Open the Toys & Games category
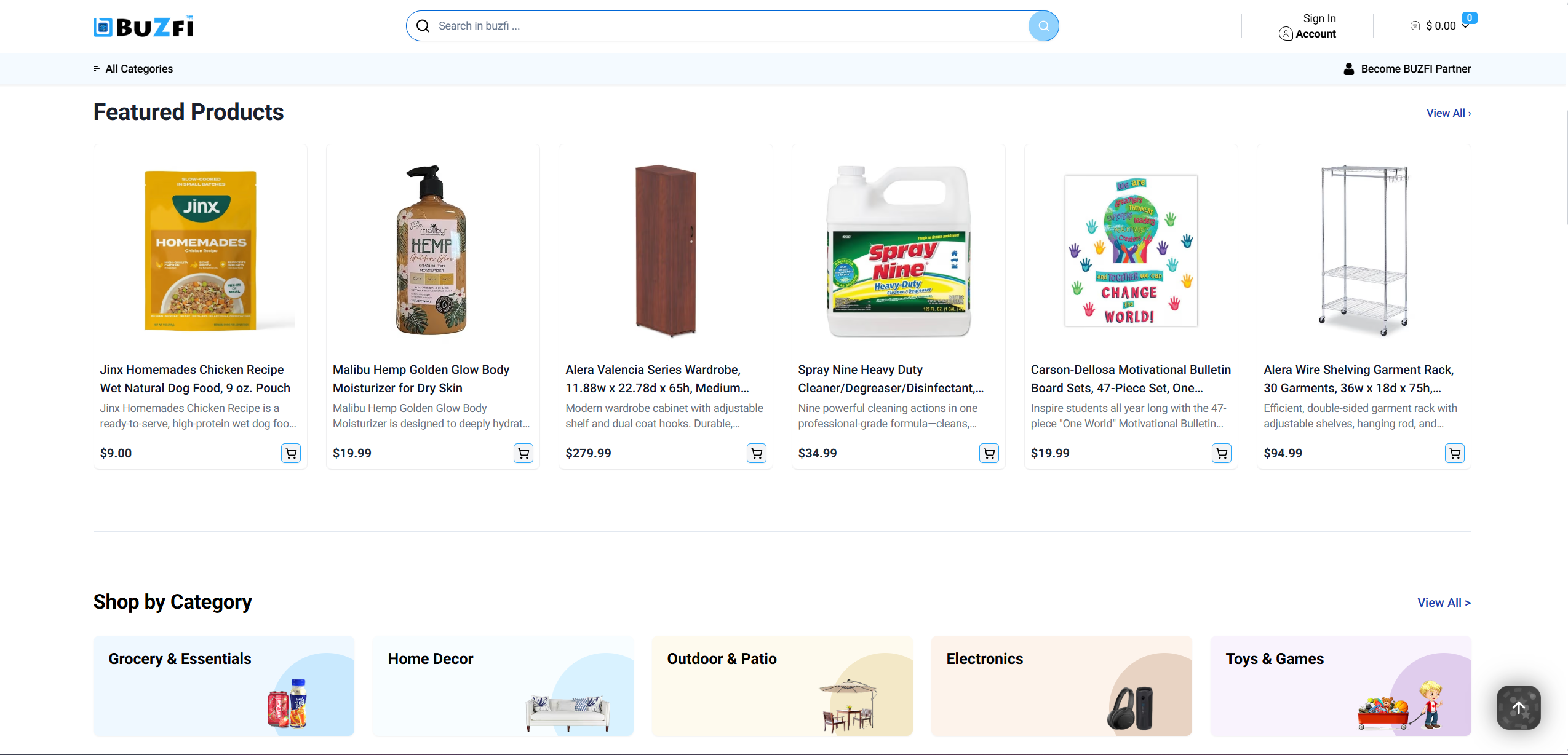Screen dimensions: 1568x755 tap(1340, 686)
